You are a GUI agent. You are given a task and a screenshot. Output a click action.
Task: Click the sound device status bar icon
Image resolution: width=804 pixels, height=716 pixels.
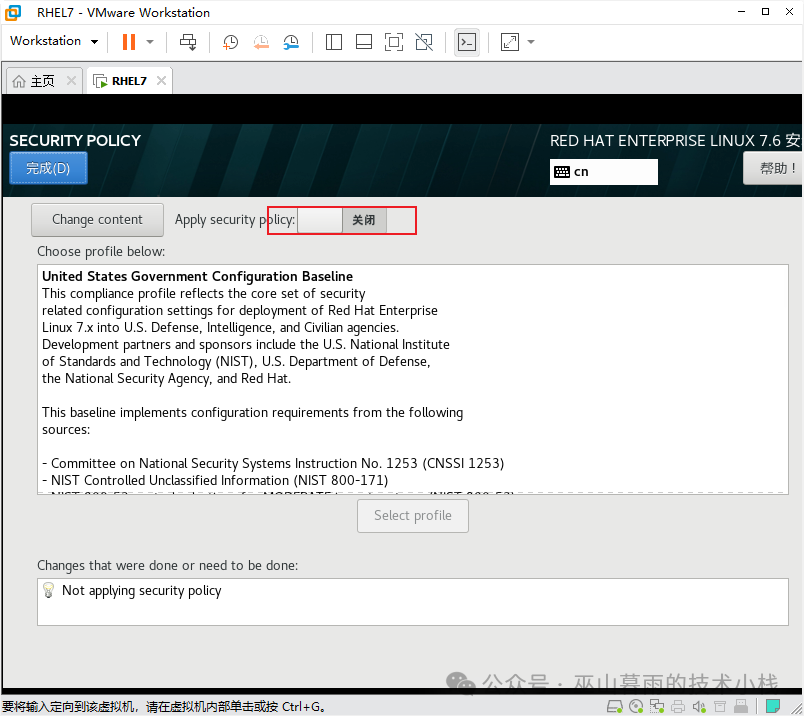coord(699,705)
